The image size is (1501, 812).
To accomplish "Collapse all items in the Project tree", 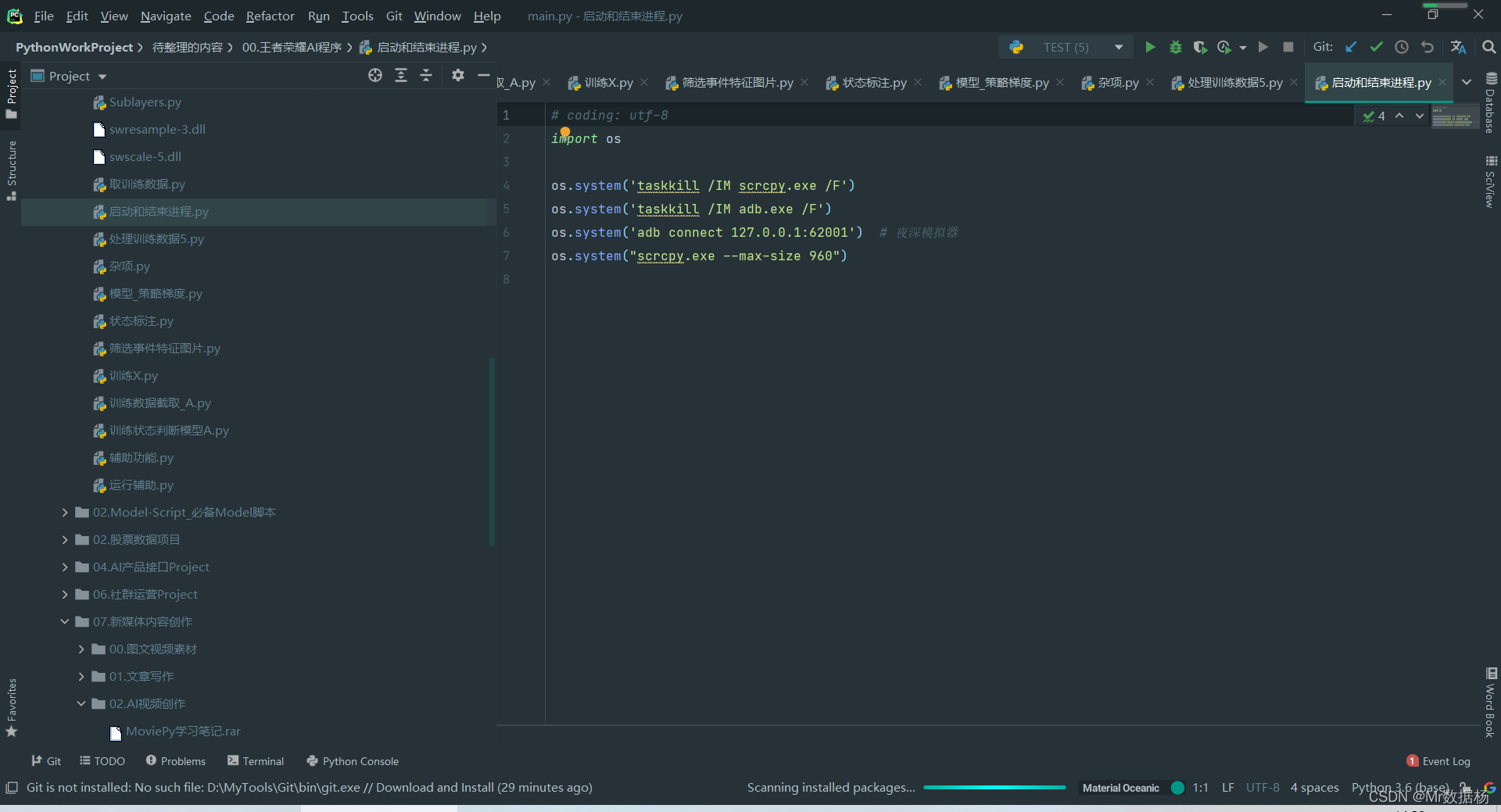I will coord(426,75).
